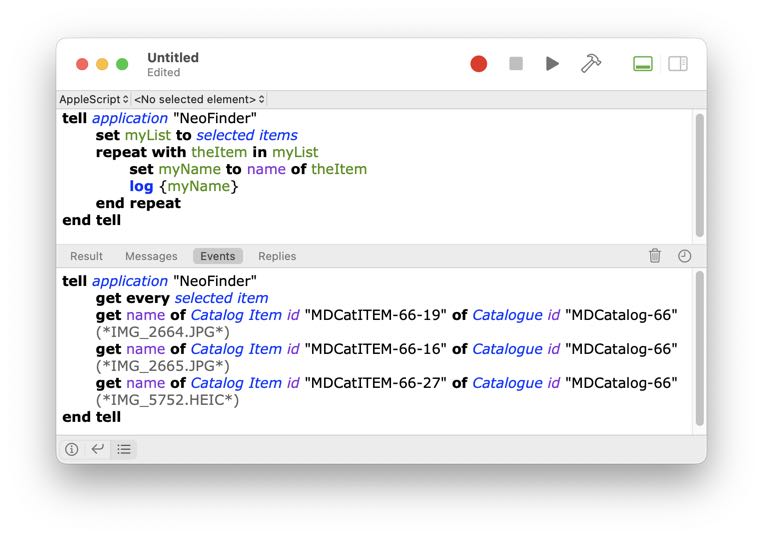763x538 pixels.
Task: Show the log list icon
Action: pyautogui.click(x=124, y=449)
